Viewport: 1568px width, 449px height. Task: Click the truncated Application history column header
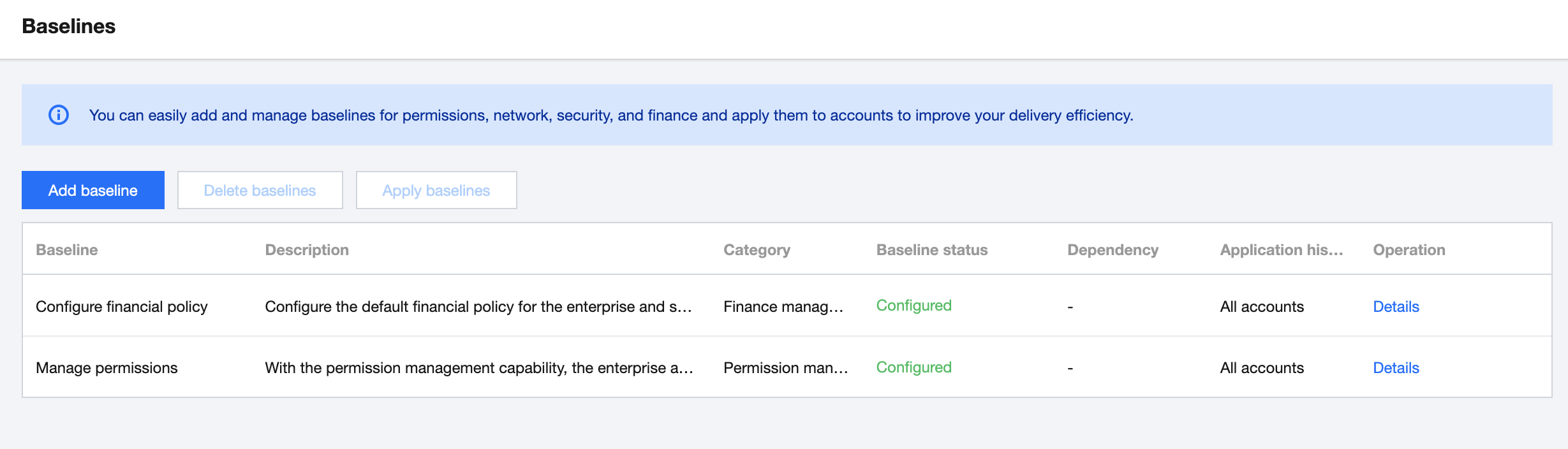[1281, 250]
